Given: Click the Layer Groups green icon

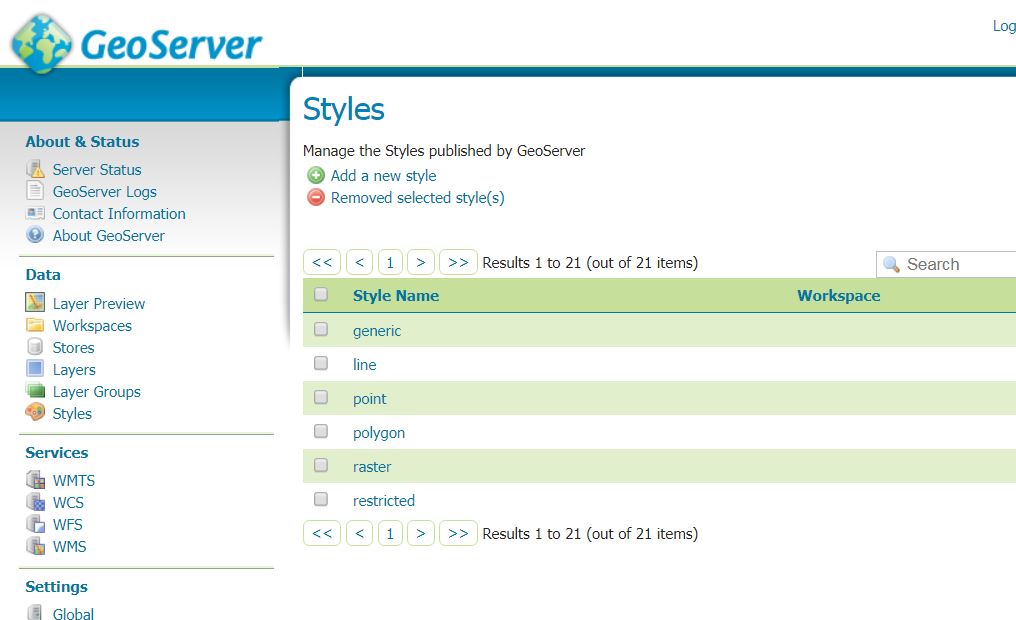Looking at the screenshot, I should click(x=35, y=390).
